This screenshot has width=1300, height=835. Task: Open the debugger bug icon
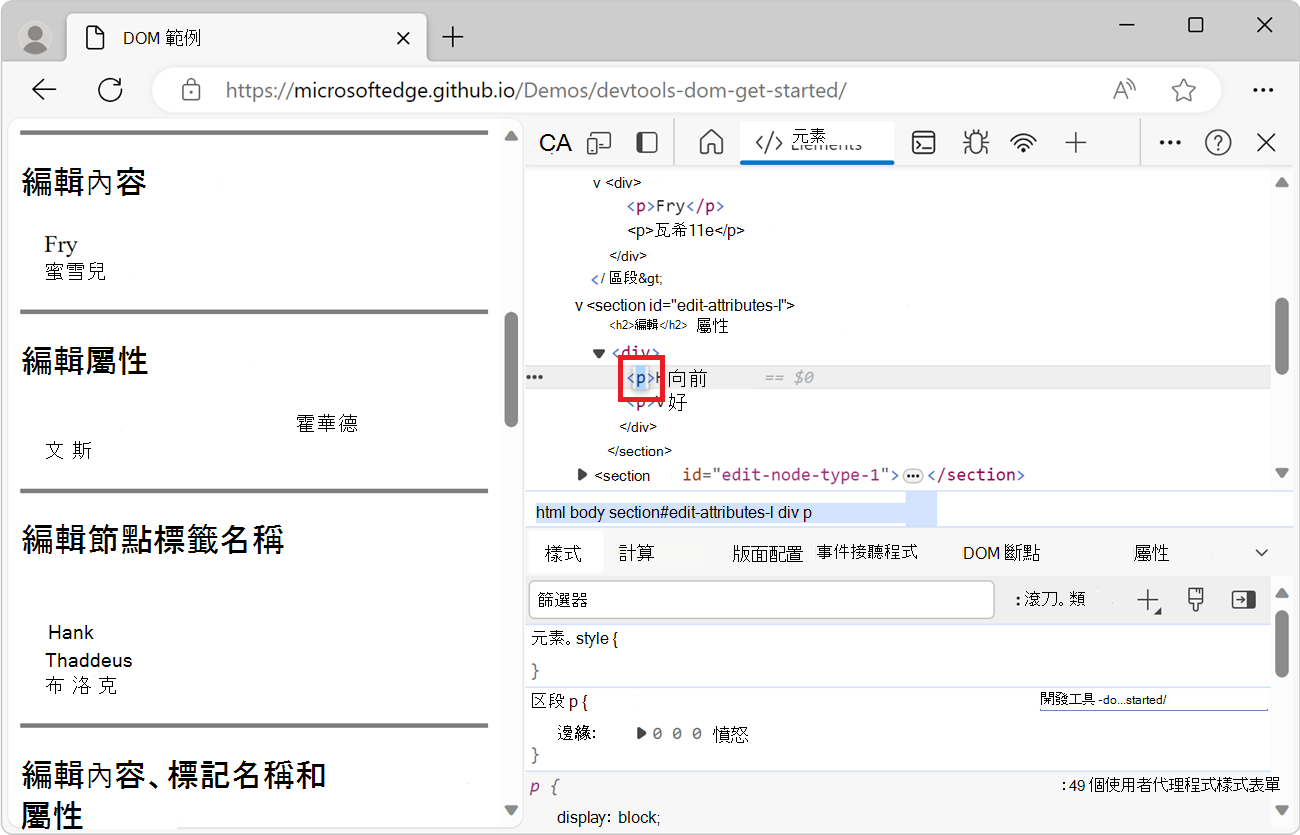pos(974,142)
